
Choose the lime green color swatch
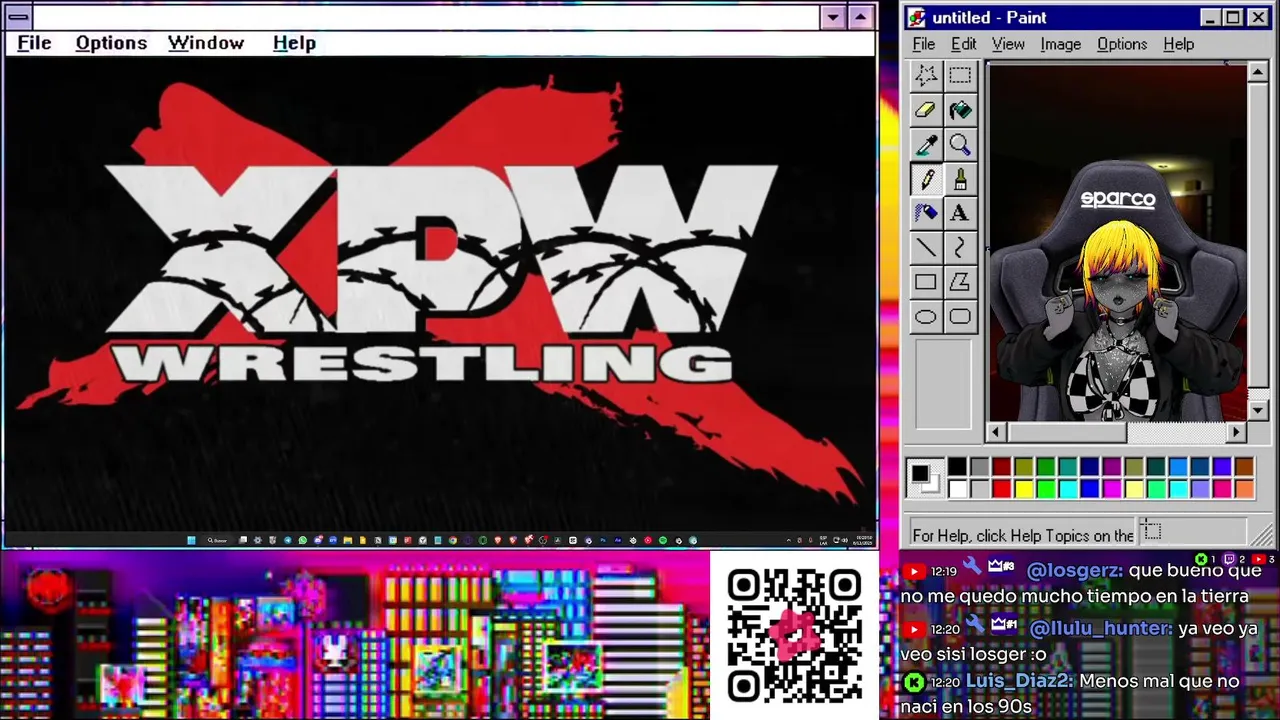click(1045, 489)
